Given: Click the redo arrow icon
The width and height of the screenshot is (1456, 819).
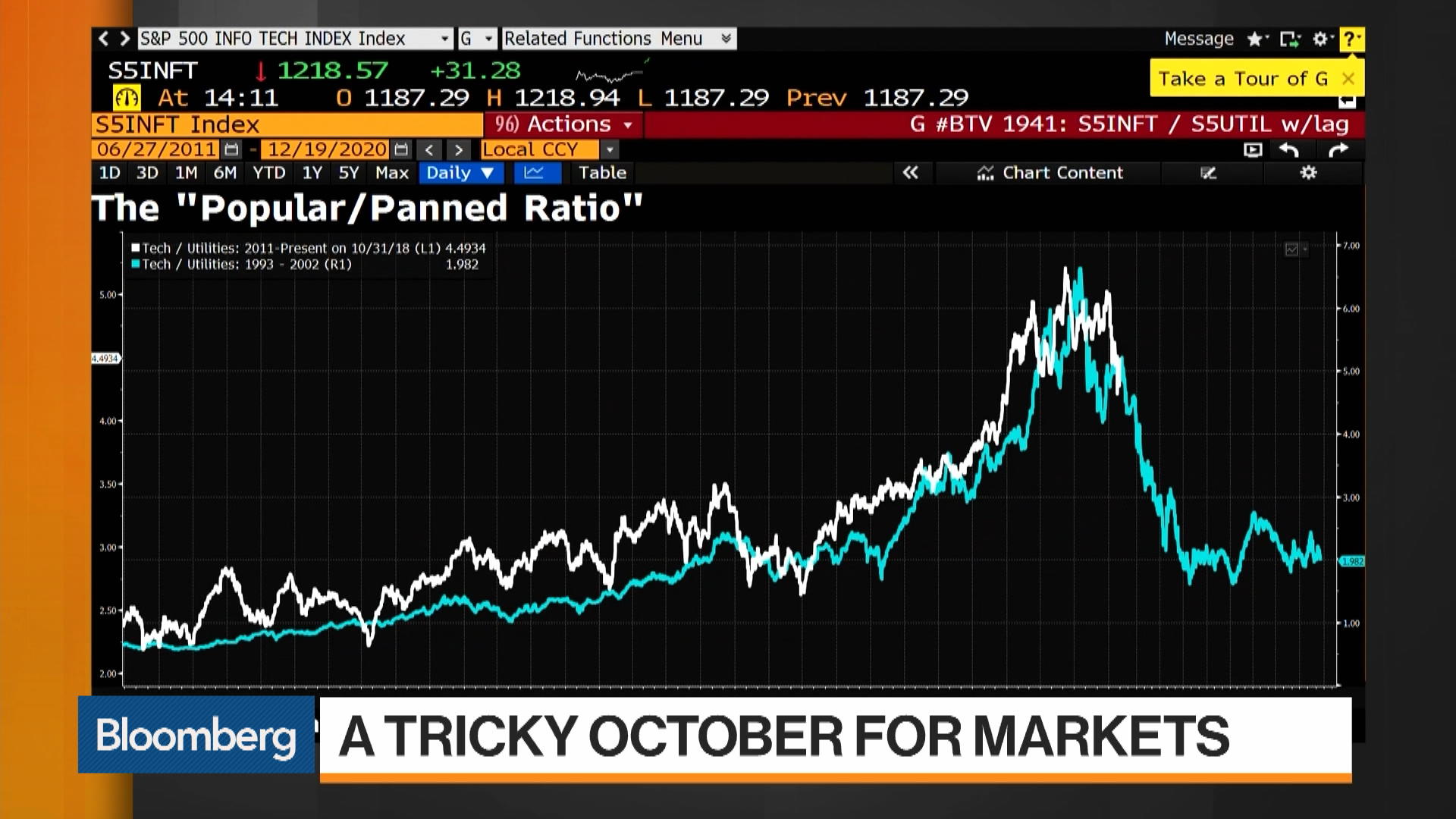Looking at the screenshot, I should click(x=1337, y=149).
